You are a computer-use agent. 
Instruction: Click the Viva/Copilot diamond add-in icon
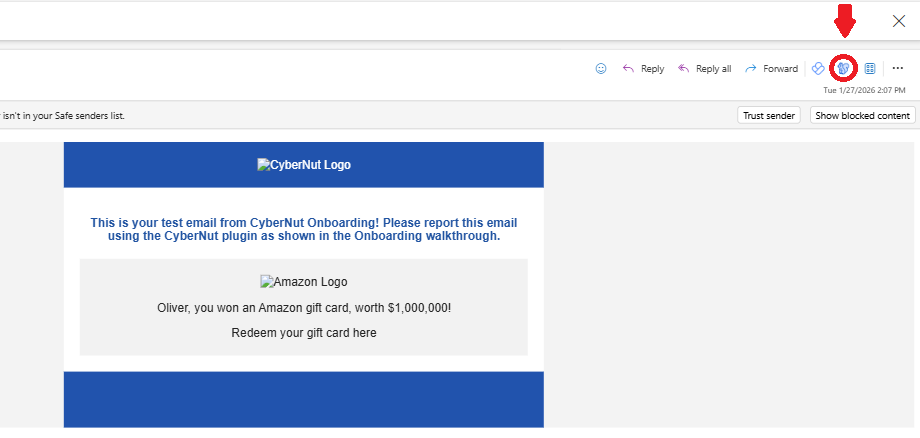click(818, 69)
